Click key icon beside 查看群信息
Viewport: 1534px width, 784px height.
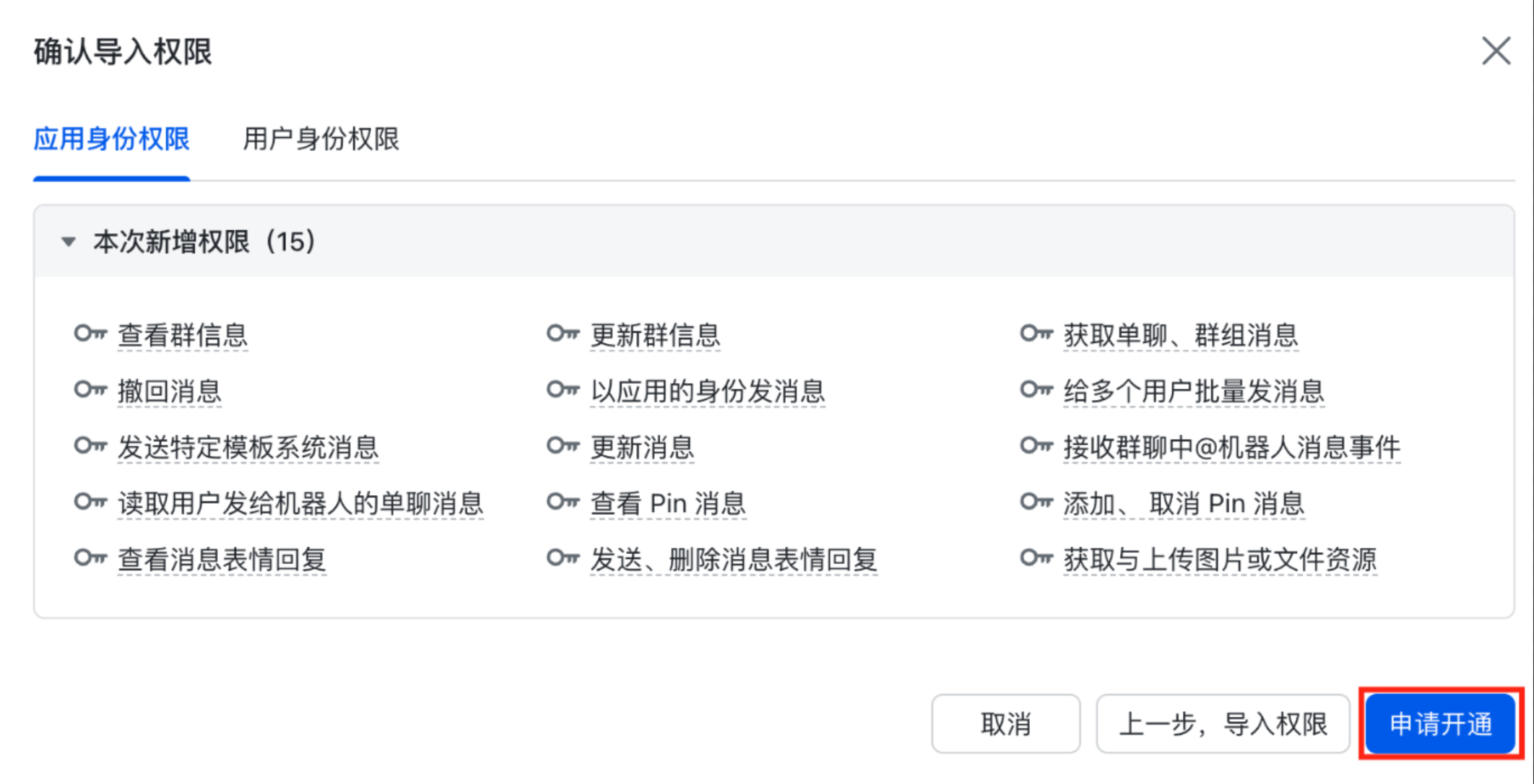point(90,334)
